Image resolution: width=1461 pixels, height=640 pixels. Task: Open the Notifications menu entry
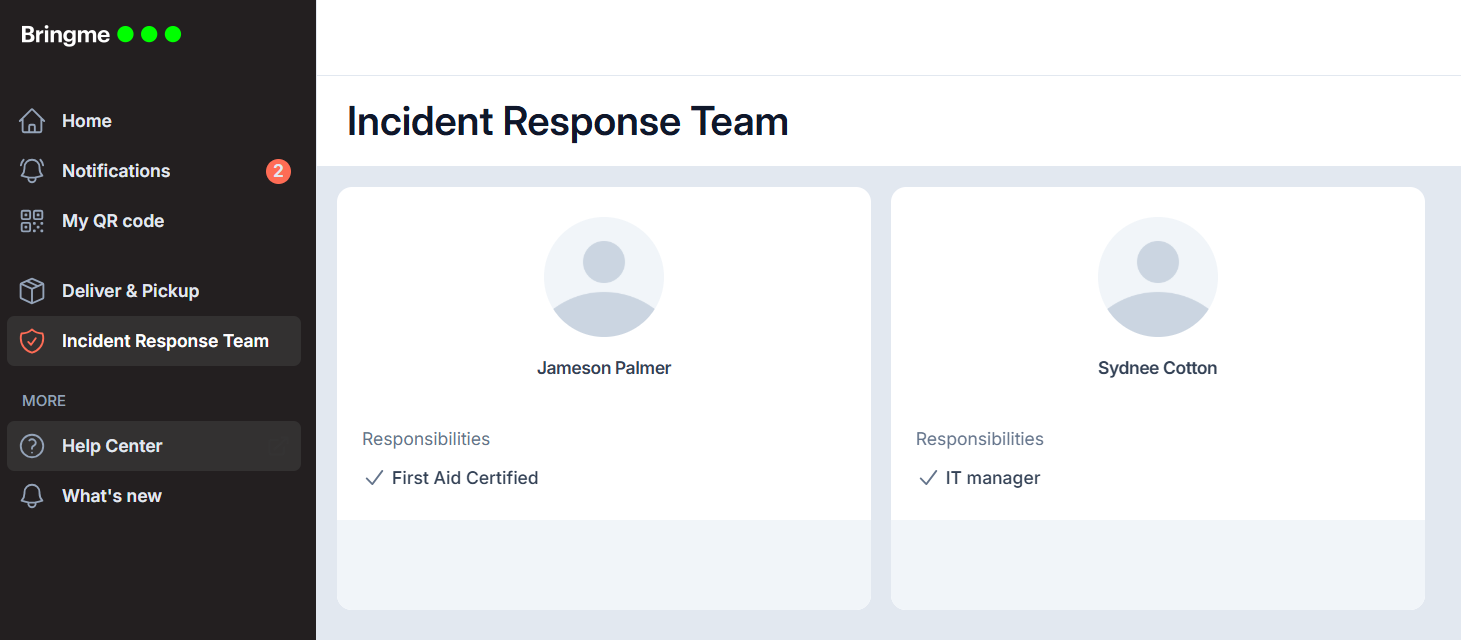tap(116, 171)
